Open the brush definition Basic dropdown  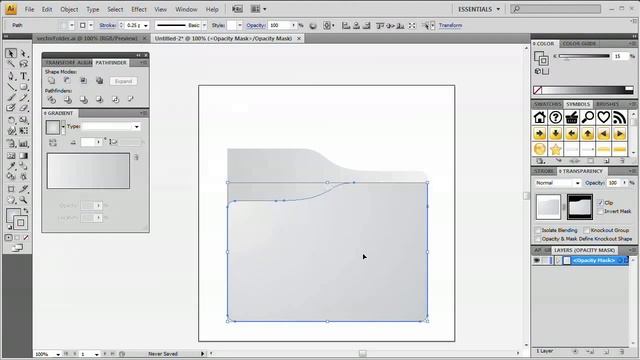[x=204, y=25]
